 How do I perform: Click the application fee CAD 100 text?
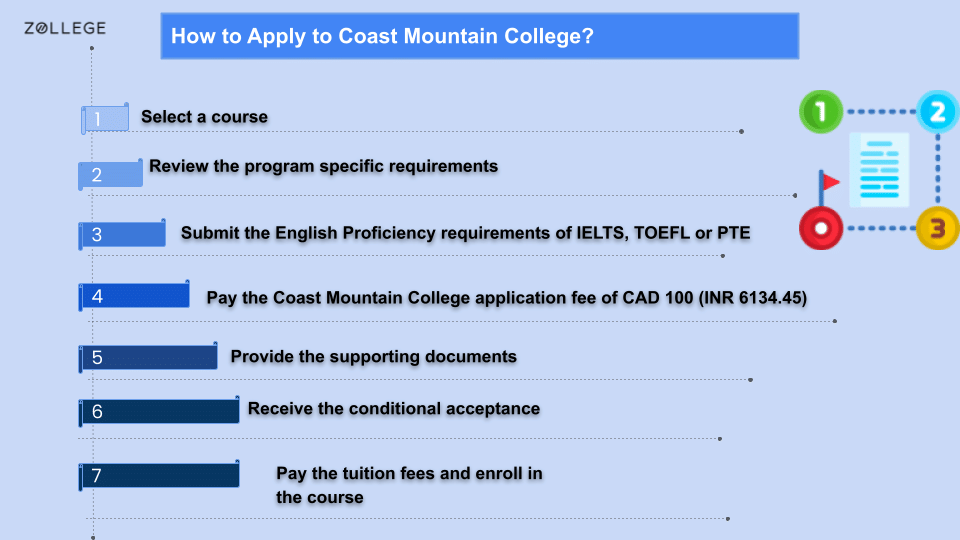[506, 298]
